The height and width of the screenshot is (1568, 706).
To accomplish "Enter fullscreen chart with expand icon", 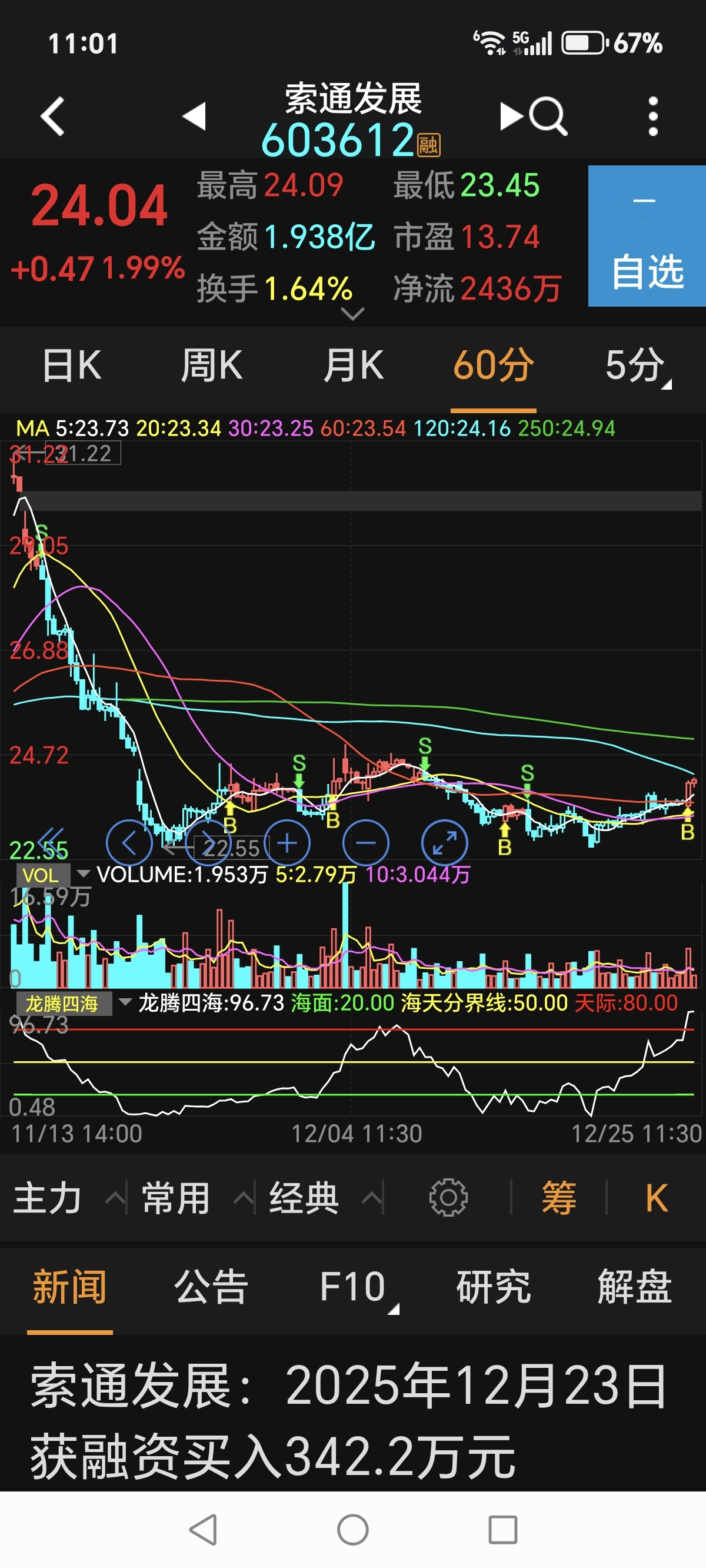I will pos(445,843).
